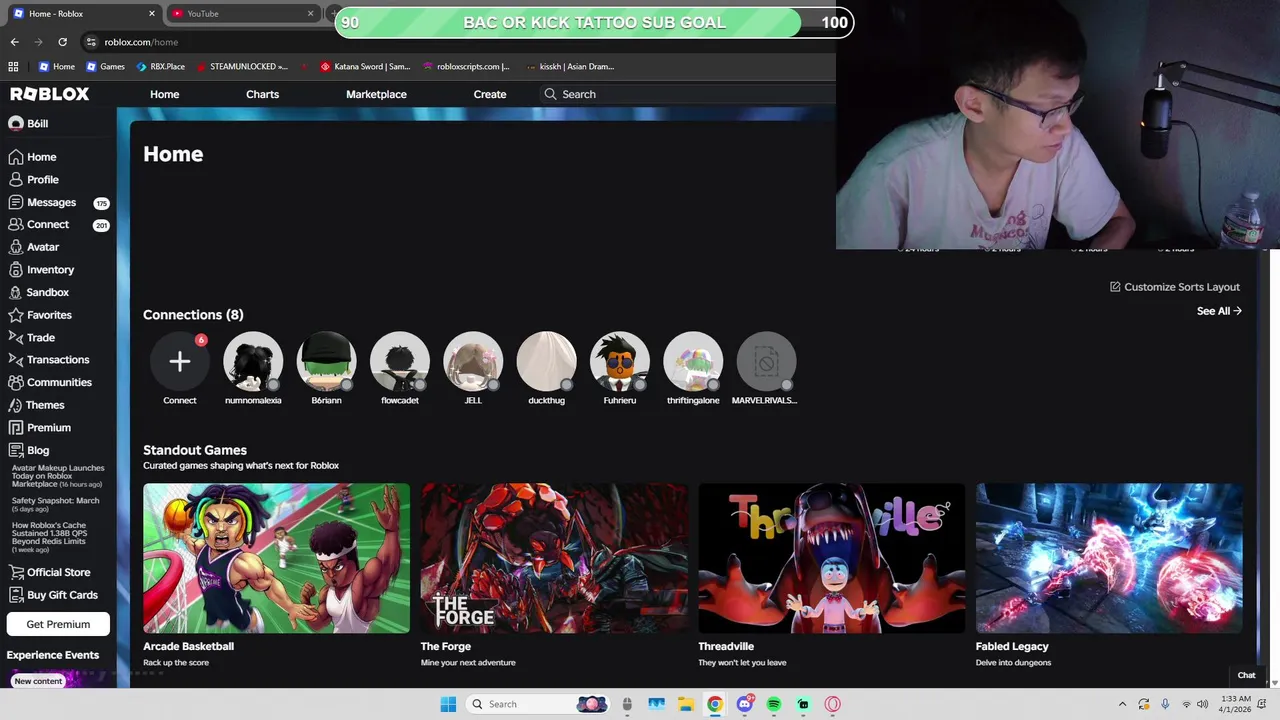
Task: Open the Katana Sword bookmark
Action: 365,66
